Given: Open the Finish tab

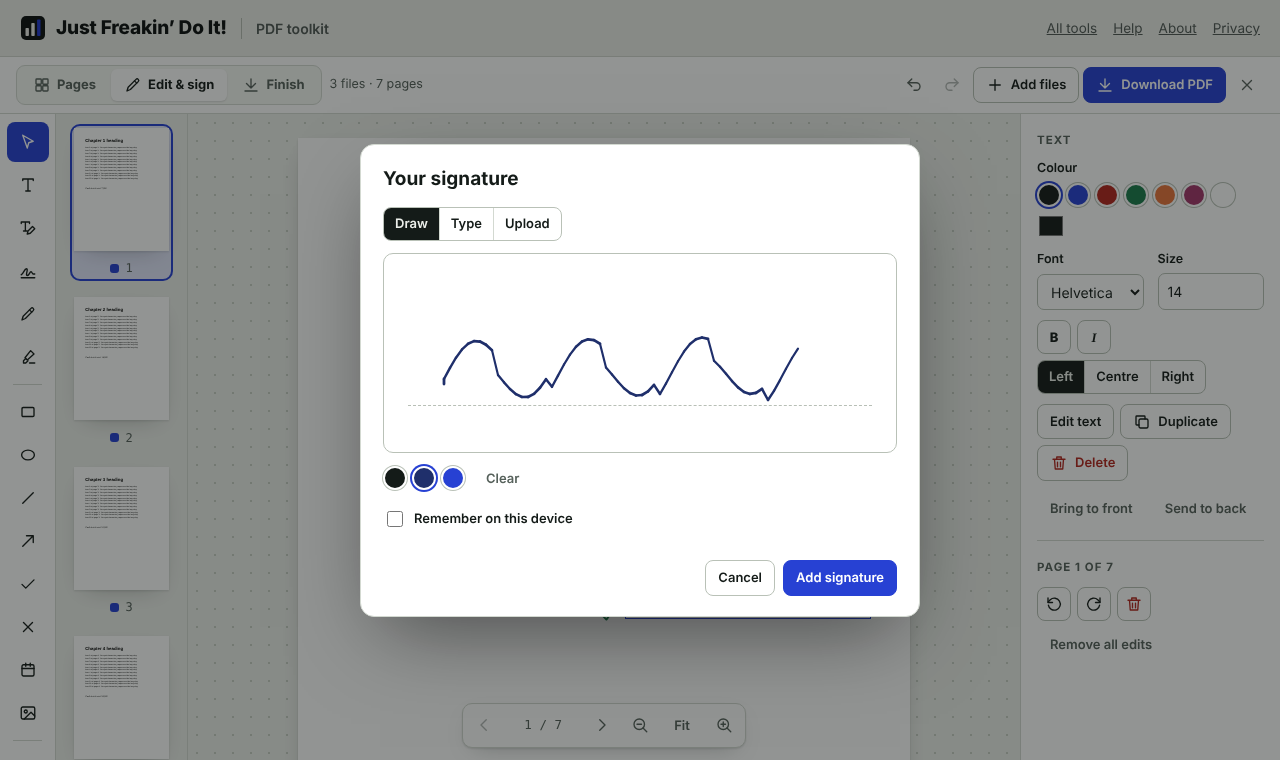Looking at the screenshot, I should 273,85.
